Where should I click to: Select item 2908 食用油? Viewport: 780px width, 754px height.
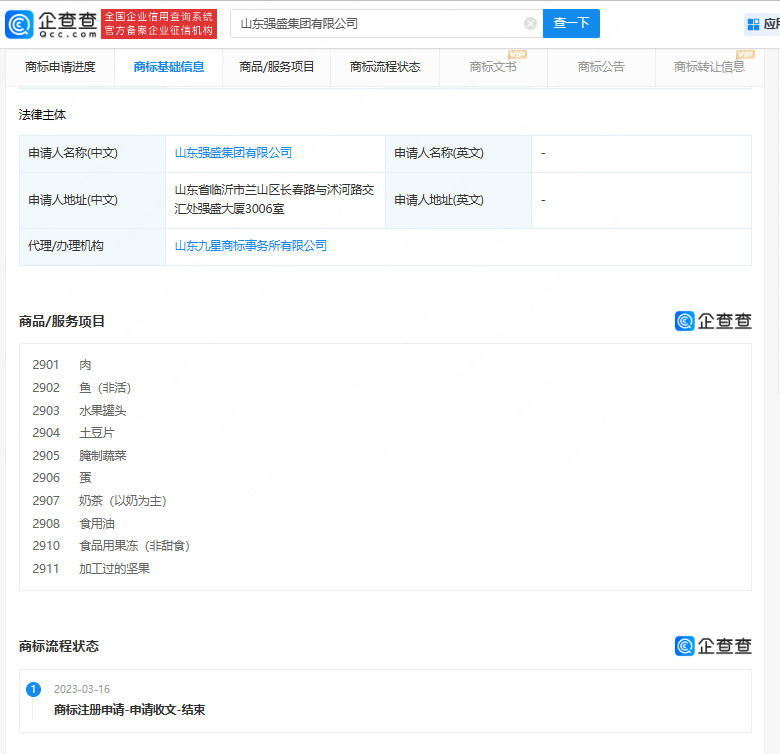coord(73,524)
